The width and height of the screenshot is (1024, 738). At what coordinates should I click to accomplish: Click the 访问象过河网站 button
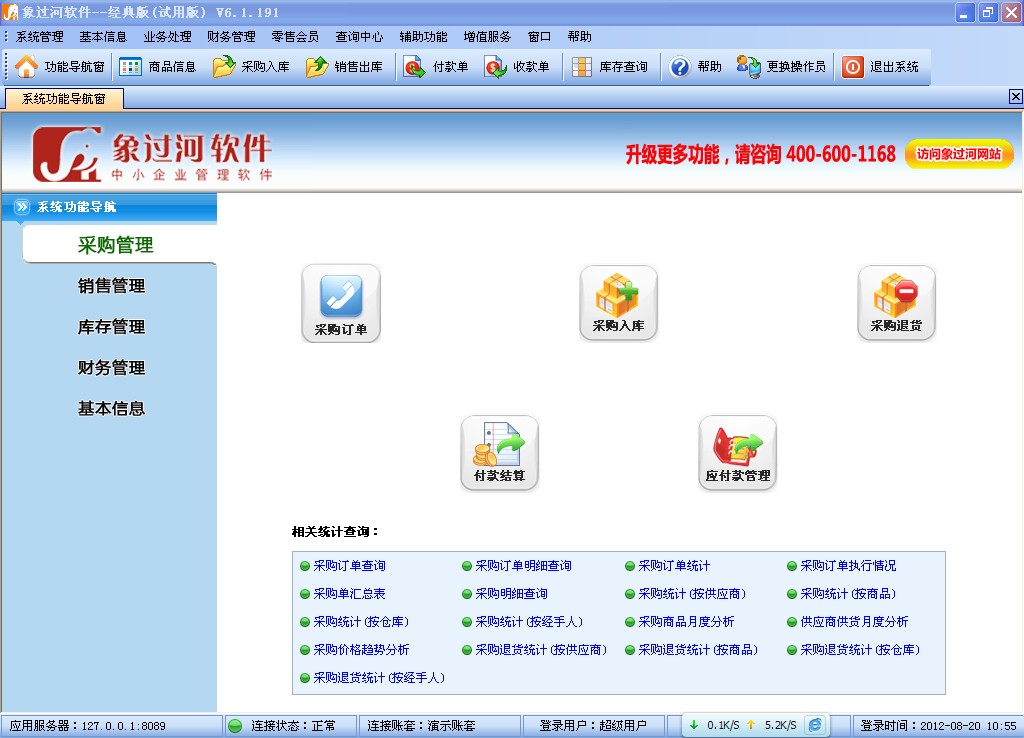[959, 154]
